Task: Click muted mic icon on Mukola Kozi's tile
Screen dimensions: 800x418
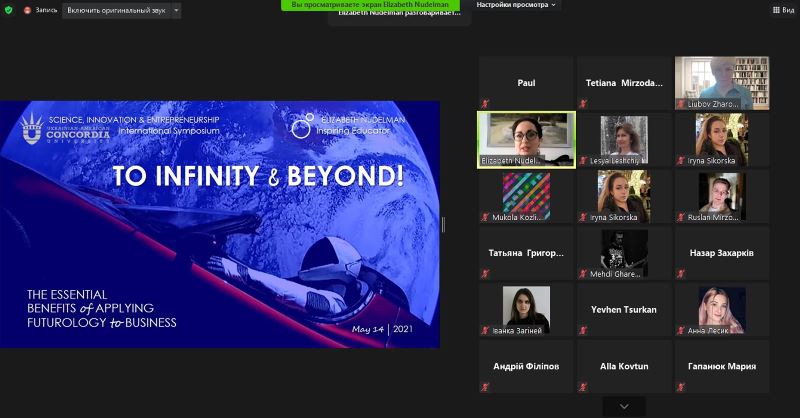Action: [x=485, y=217]
